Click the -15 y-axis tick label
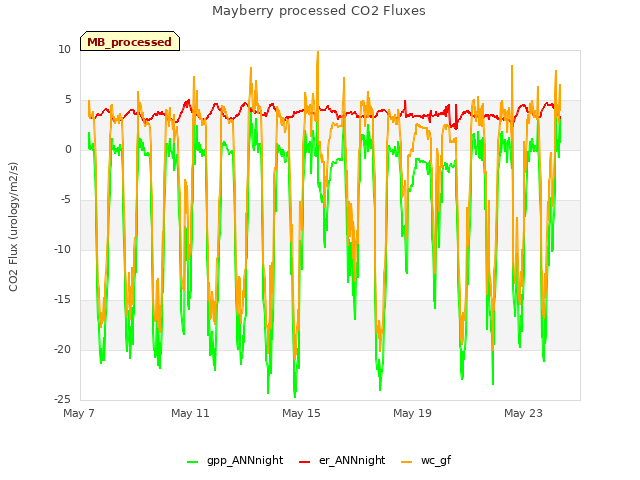This screenshot has height=480, width=640. (62, 300)
